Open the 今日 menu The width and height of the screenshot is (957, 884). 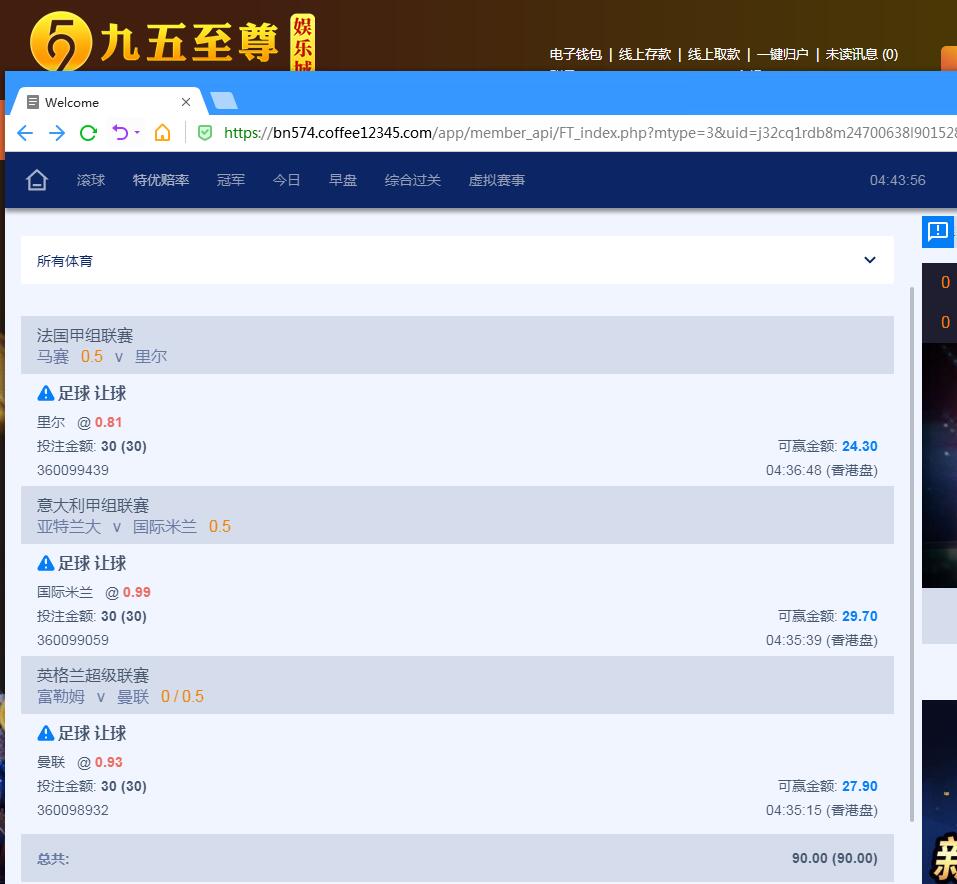coord(286,180)
